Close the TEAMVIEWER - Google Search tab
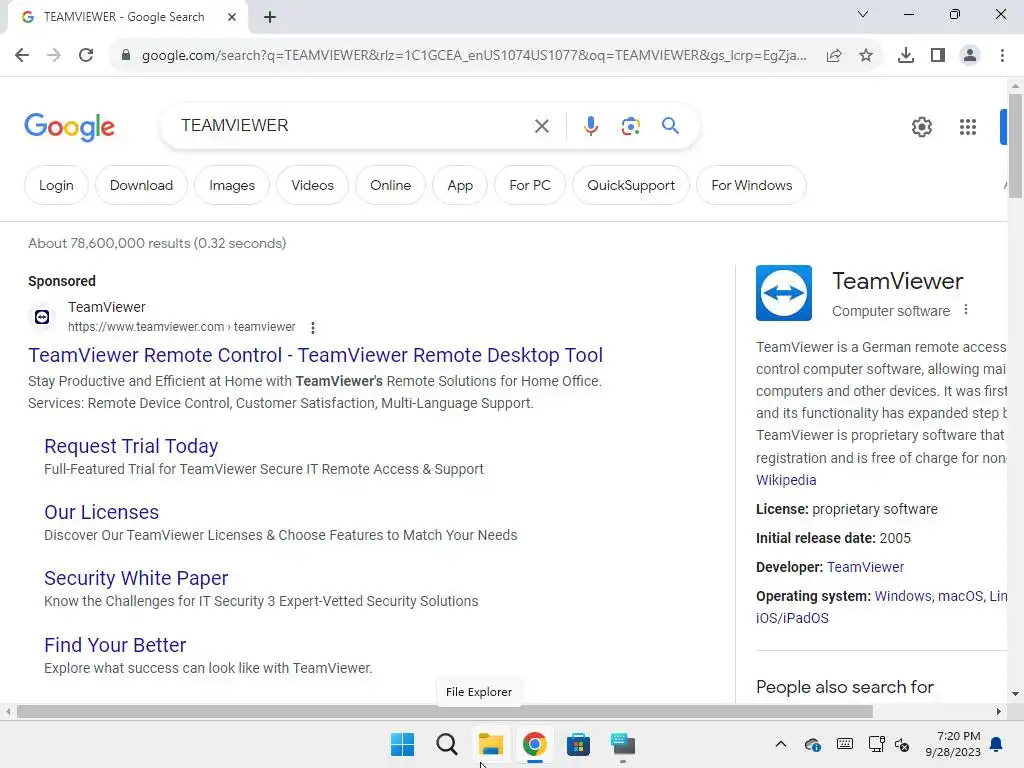1024x768 pixels. 232,17
